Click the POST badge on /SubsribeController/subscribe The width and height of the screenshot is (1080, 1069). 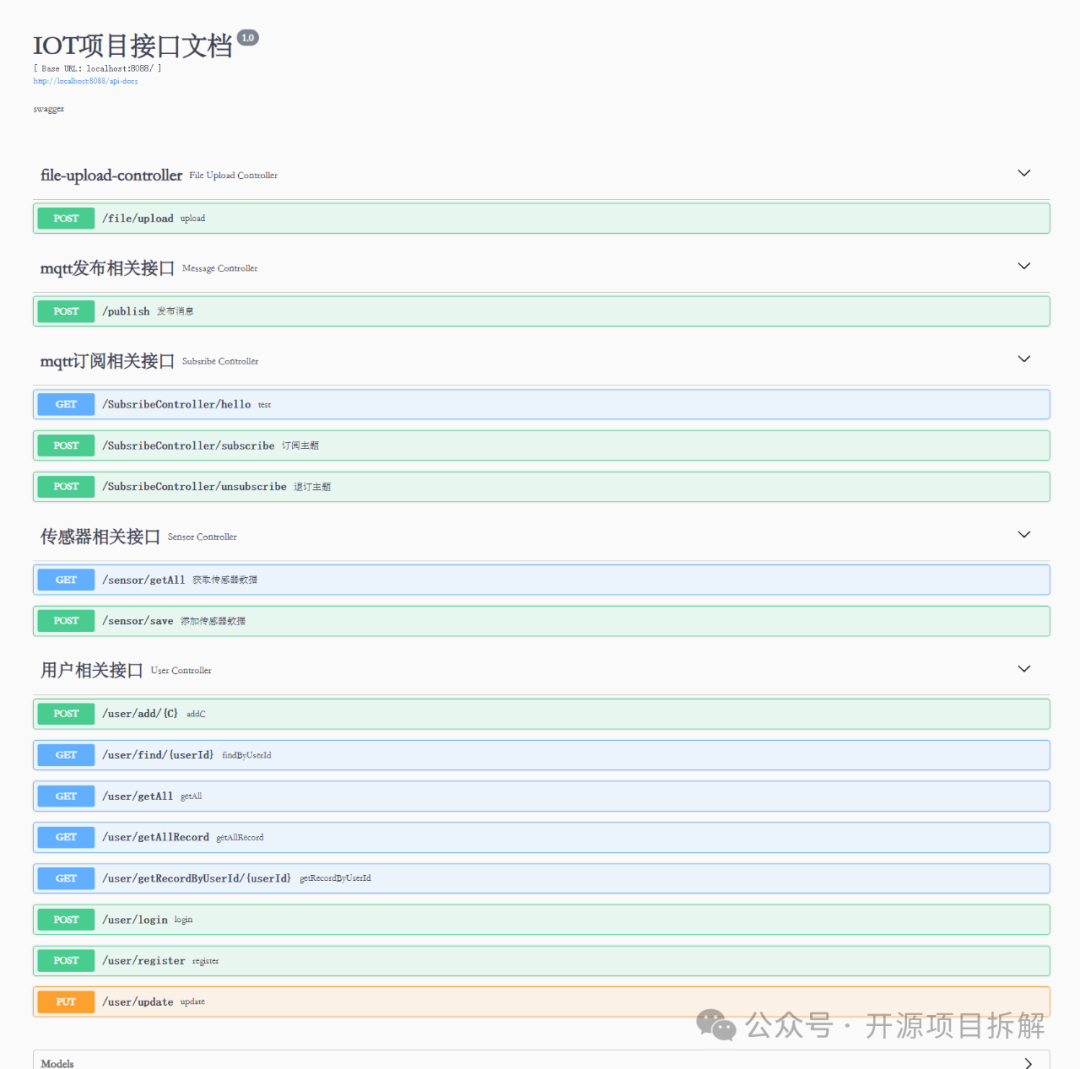pos(64,445)
